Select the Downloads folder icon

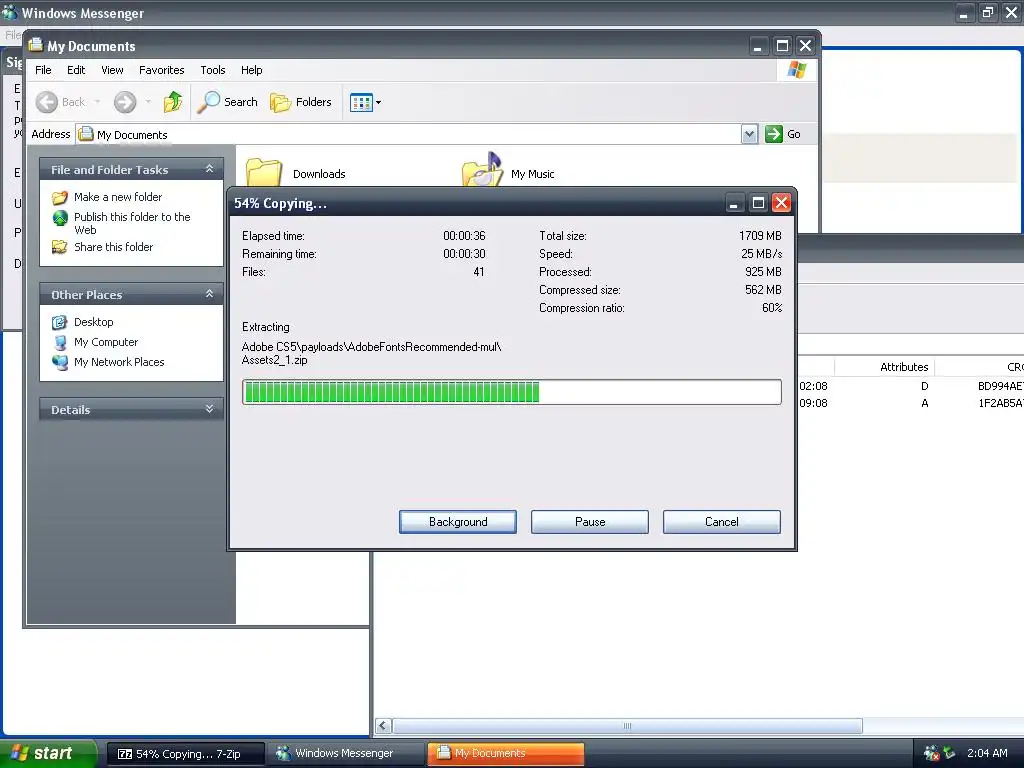264,172
